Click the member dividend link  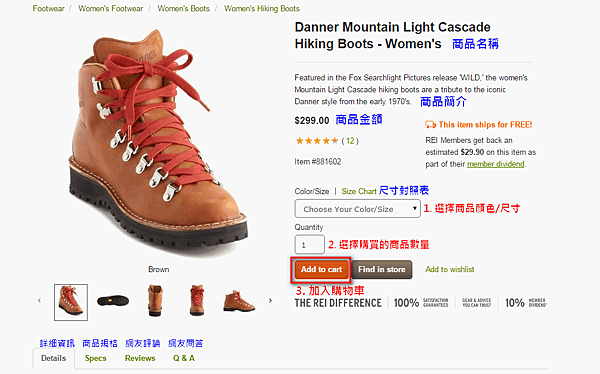coord(496,164)
